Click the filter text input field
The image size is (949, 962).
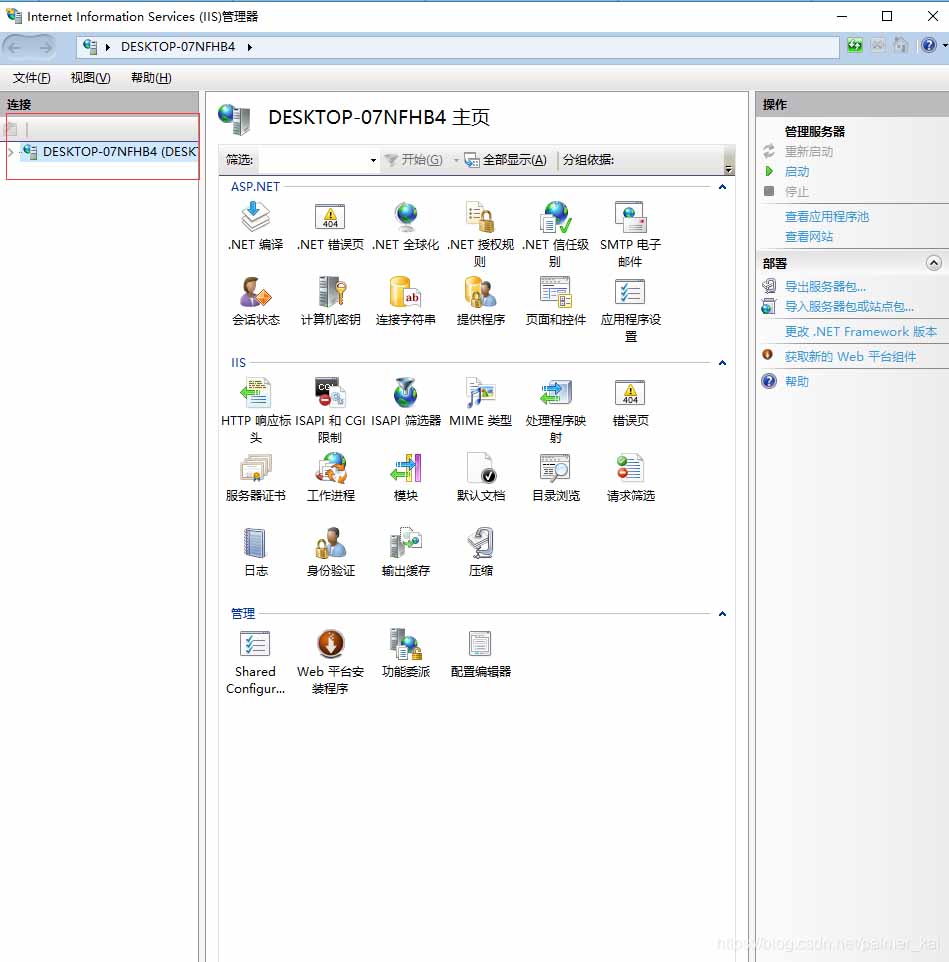312,160
